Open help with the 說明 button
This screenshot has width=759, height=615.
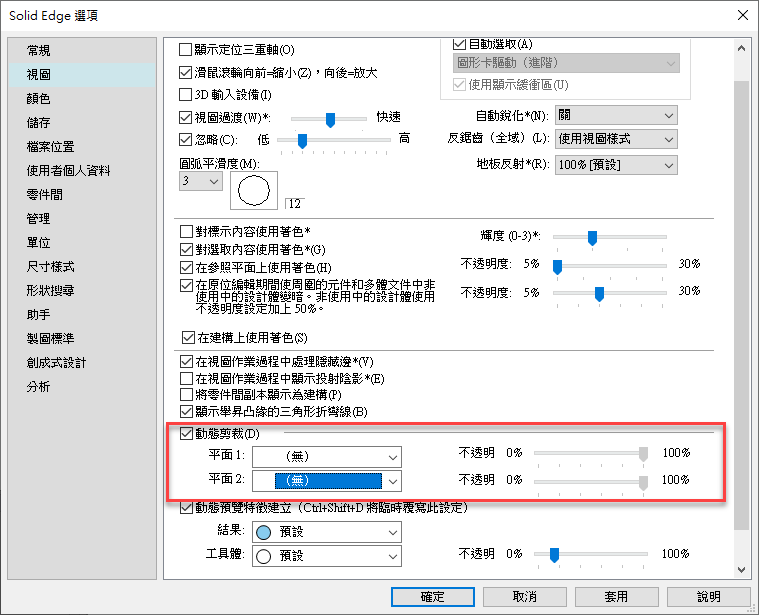[709, 597]
